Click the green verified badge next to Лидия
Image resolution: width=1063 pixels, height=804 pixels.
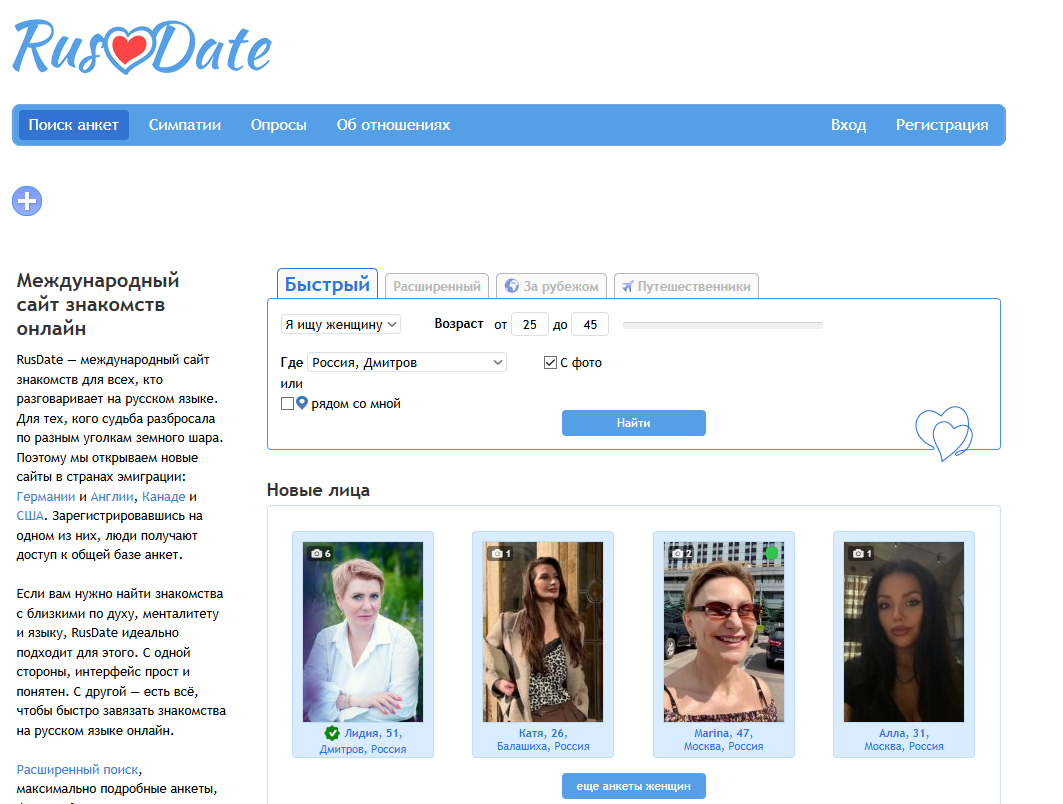(332, 733)
